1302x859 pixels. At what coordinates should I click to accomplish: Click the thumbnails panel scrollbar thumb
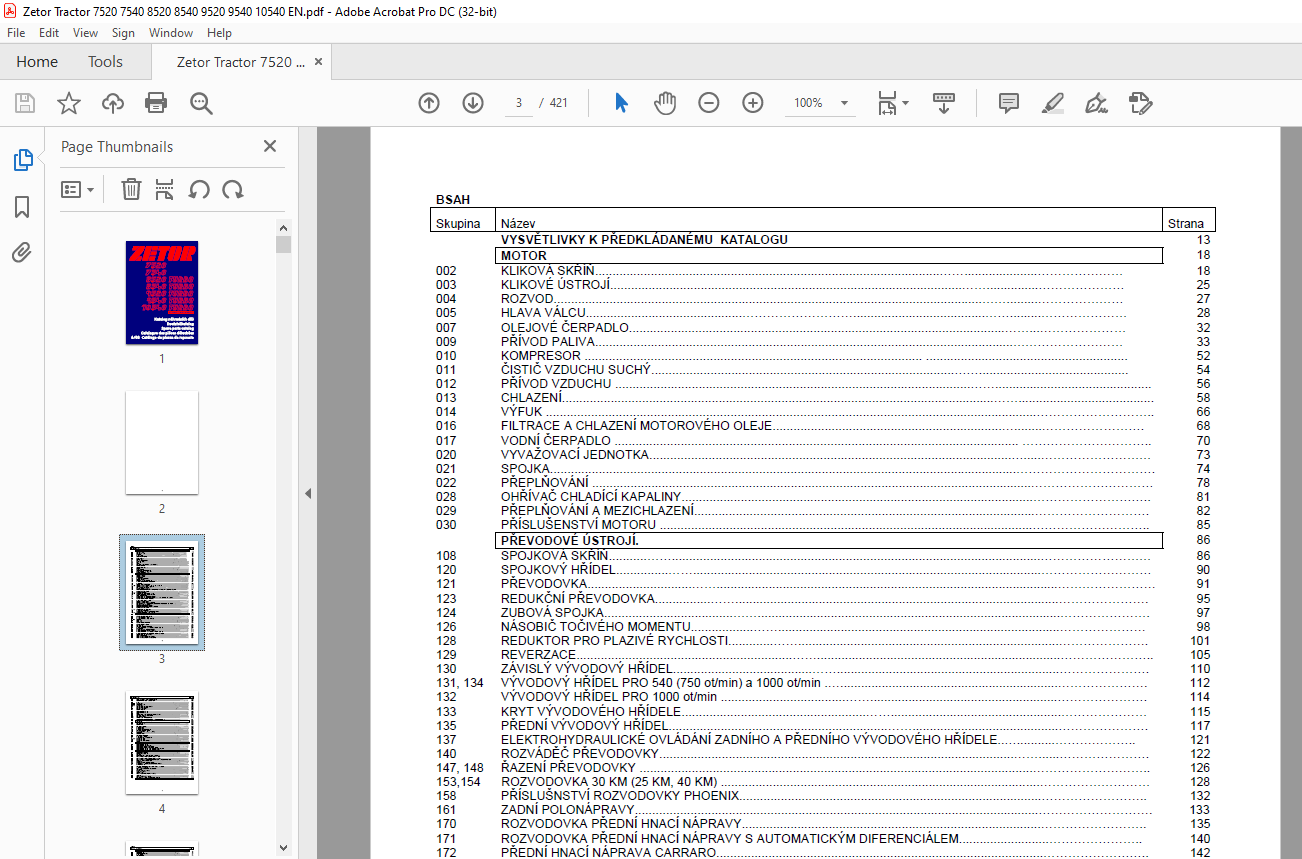[284, 244]
